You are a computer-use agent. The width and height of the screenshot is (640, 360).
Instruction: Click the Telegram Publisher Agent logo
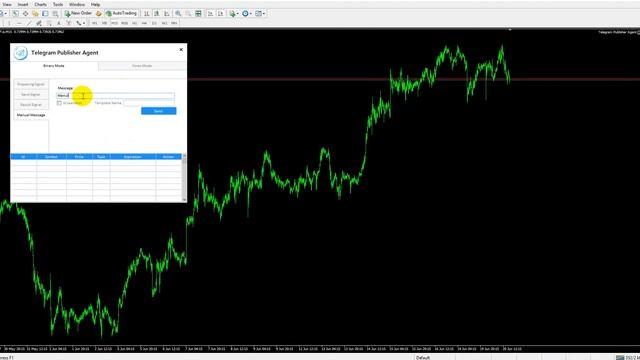tap(20, 53)
